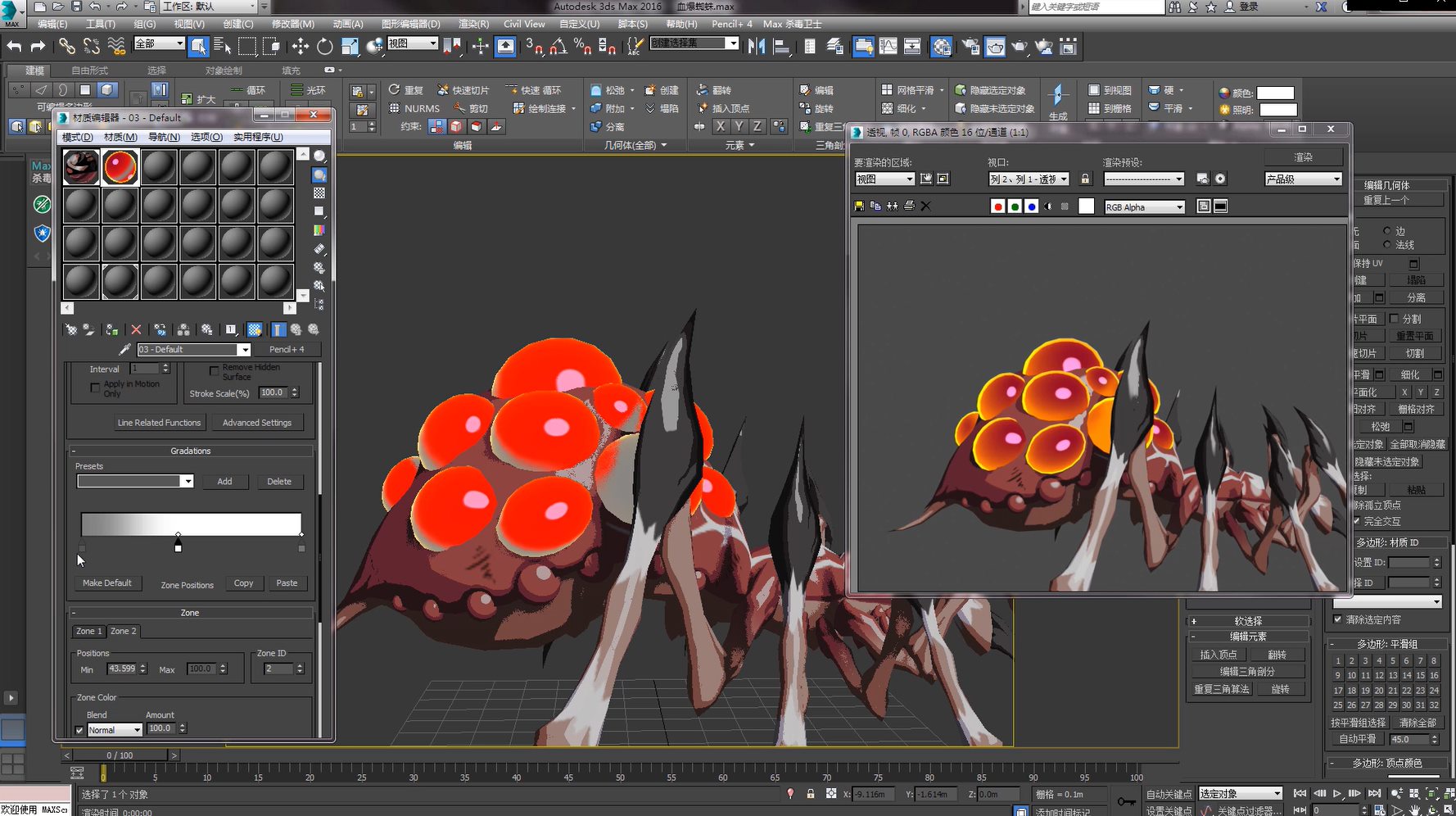
Task: Open the 实用程序(U) menu in material editor
Action: 258,137
